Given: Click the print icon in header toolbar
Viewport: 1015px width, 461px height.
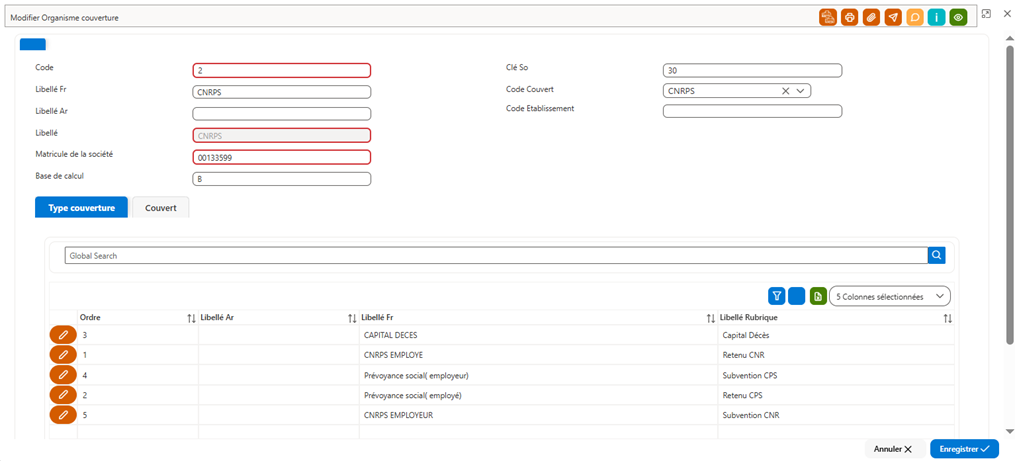Looking at the screenshot, I should tap(849, 17).
